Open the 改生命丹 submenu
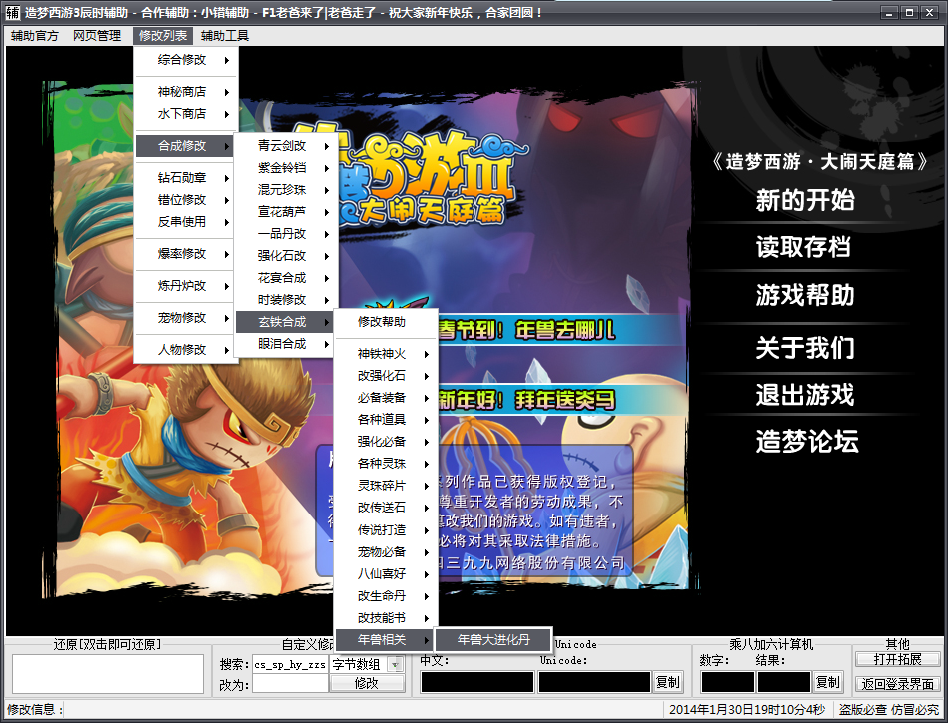Screen dimensions: 948x723 [386, 596]
